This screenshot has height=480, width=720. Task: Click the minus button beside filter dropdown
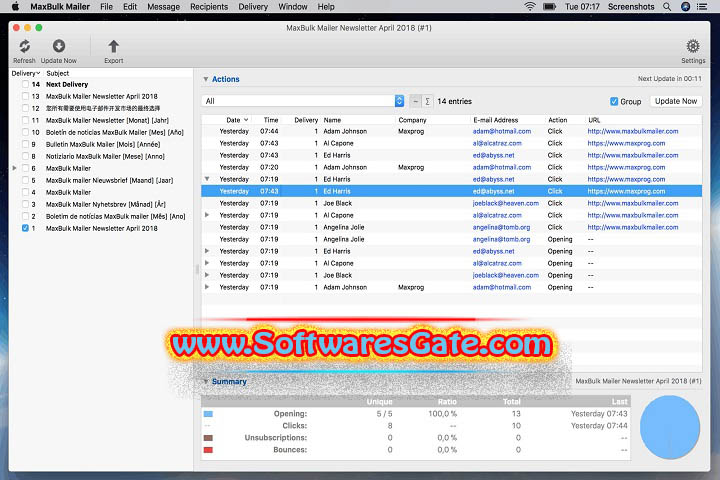415,101
